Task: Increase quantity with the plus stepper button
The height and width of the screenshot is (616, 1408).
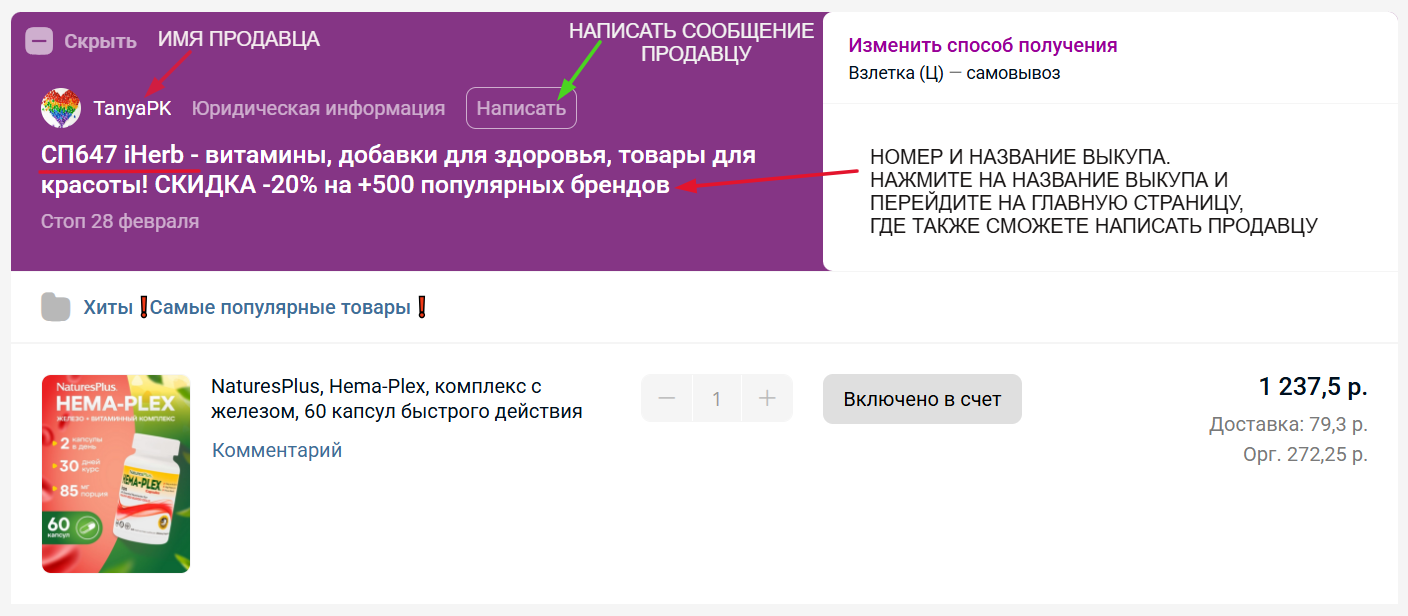Action: tap(767, 399)
